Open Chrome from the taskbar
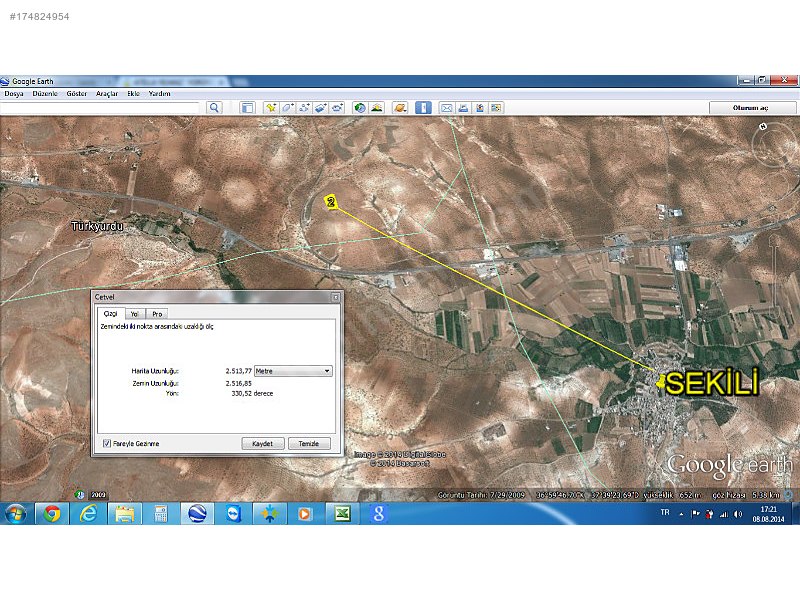 click(x=52, y=514)
